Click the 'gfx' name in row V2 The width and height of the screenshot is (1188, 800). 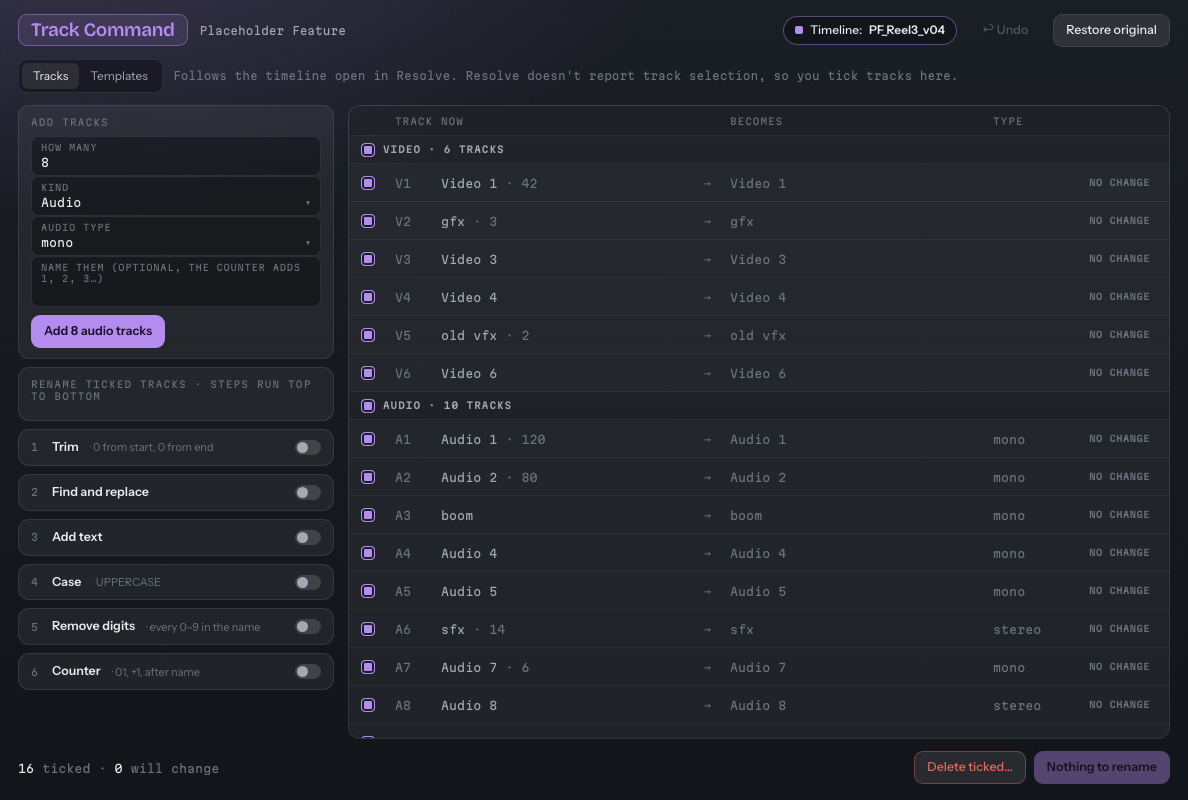(453, 221)
